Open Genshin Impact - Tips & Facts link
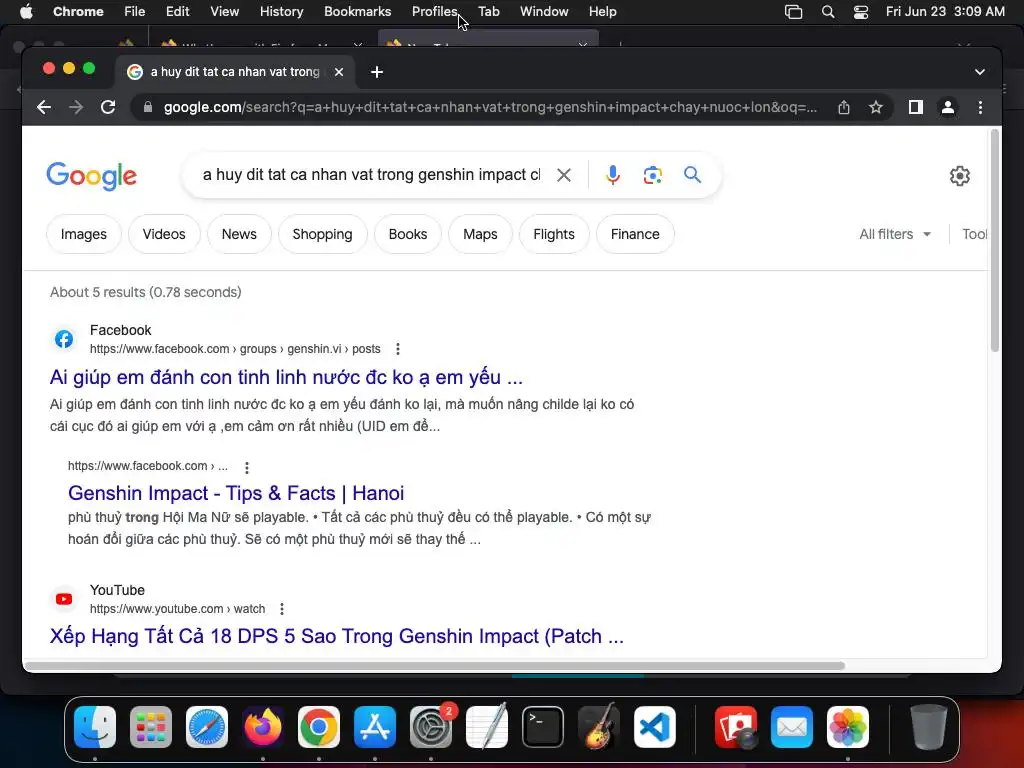Image resolution: width=1024 pixels, height=768 pixels. (x=236, y=493)
